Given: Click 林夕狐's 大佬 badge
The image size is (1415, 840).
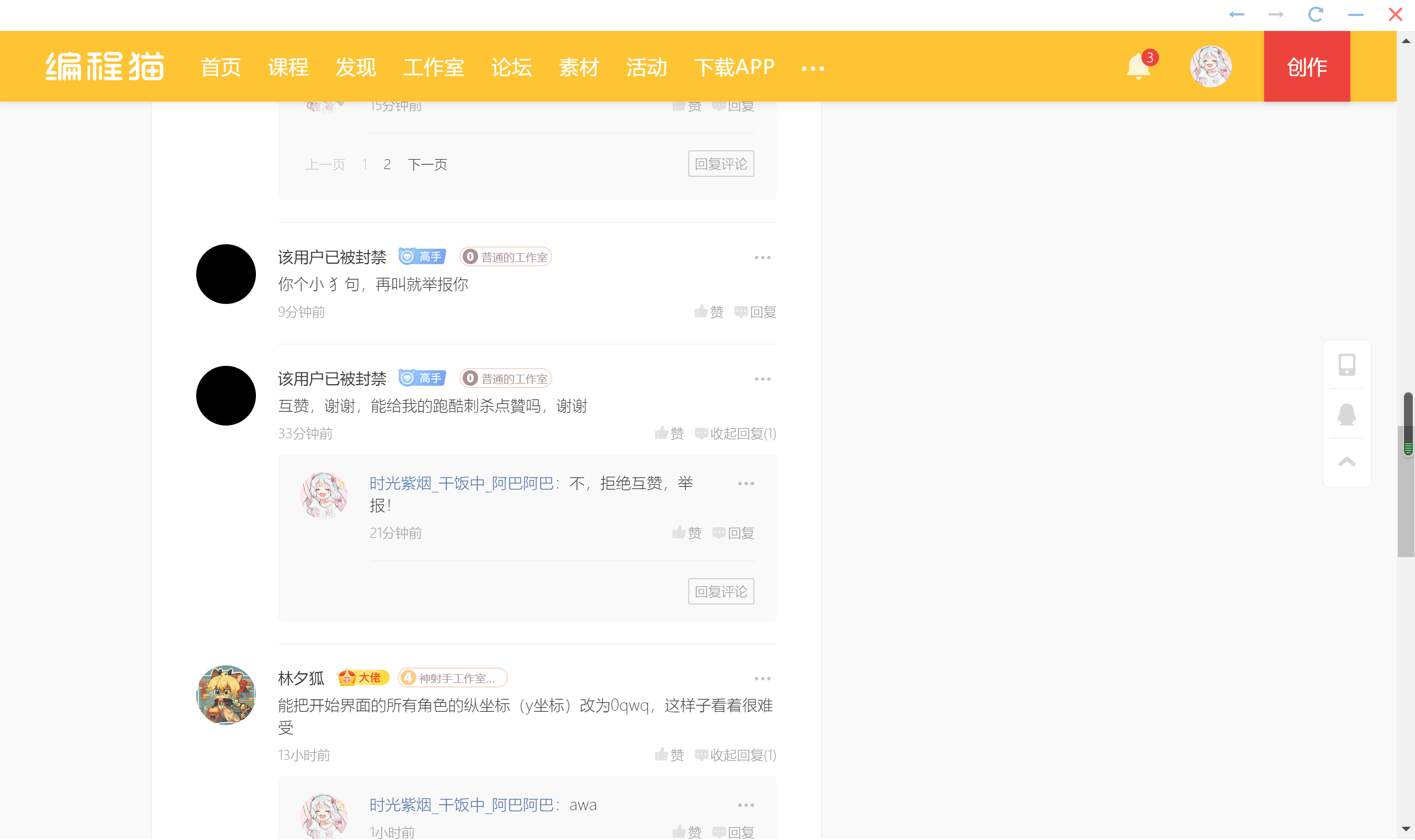Looking at the screenshot, I should click(362, 678).
